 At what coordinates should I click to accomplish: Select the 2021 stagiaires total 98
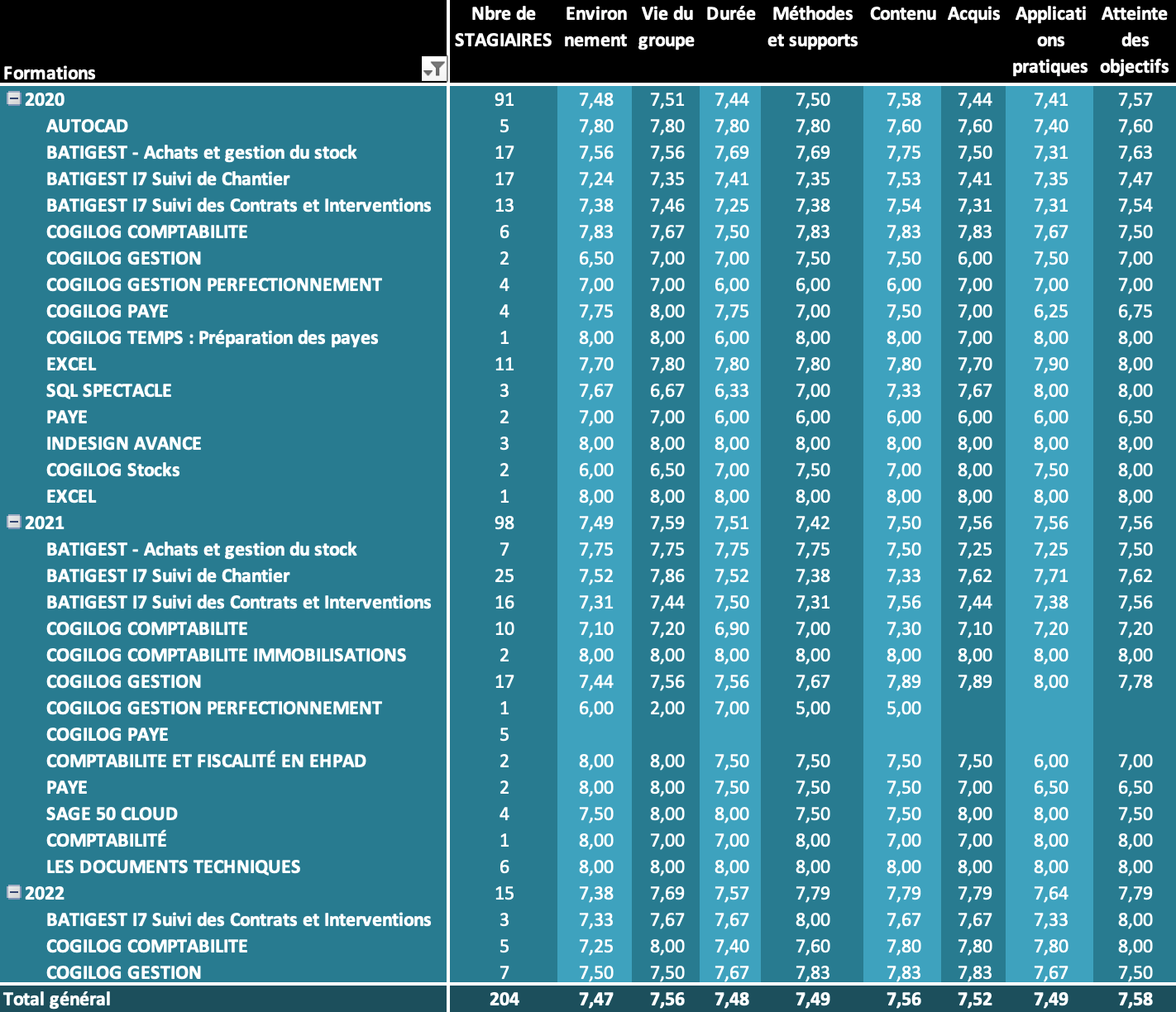(x=504, y=523)
